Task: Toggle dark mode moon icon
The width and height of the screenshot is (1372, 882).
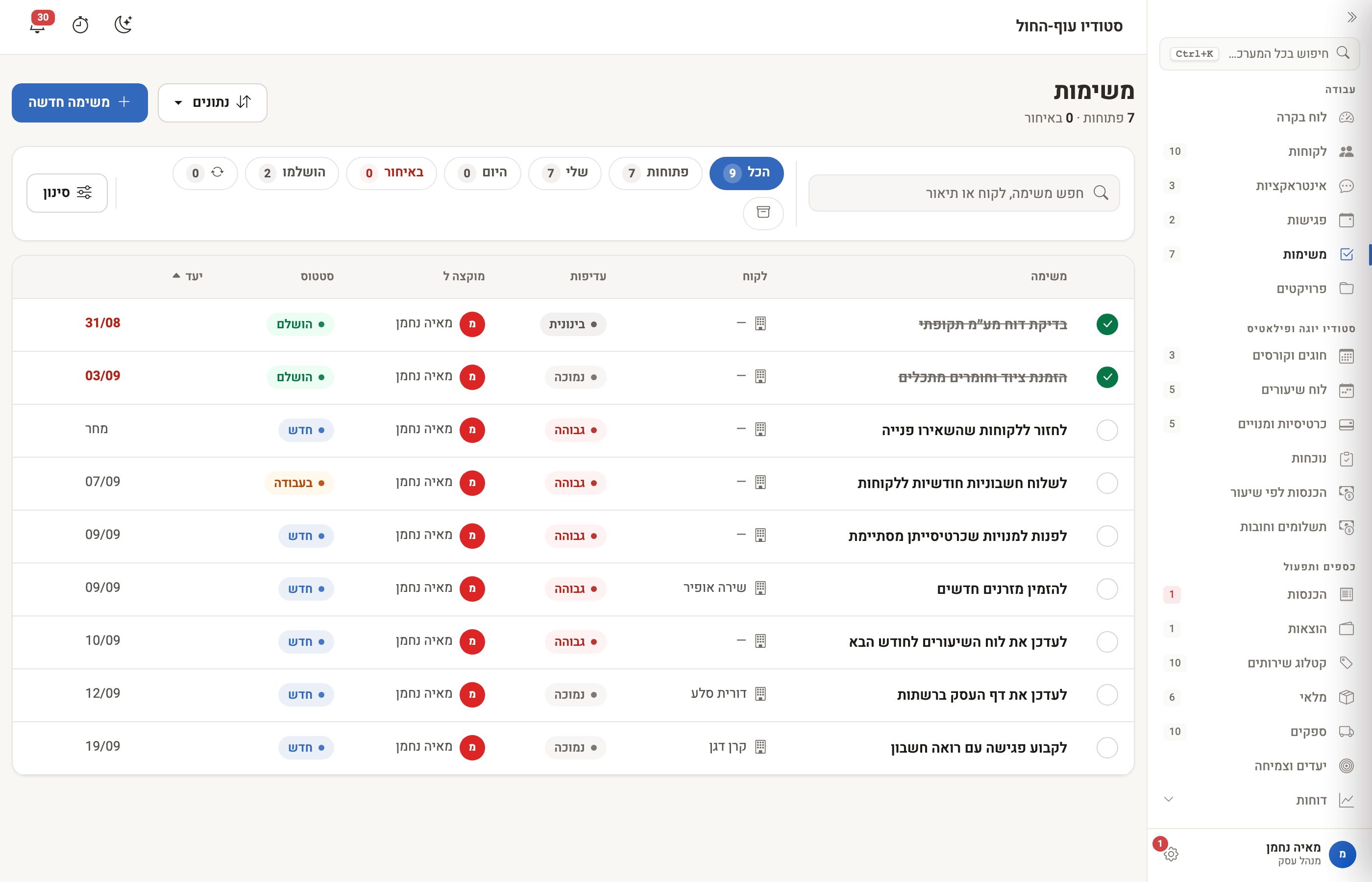Action: tap(123, 24)
